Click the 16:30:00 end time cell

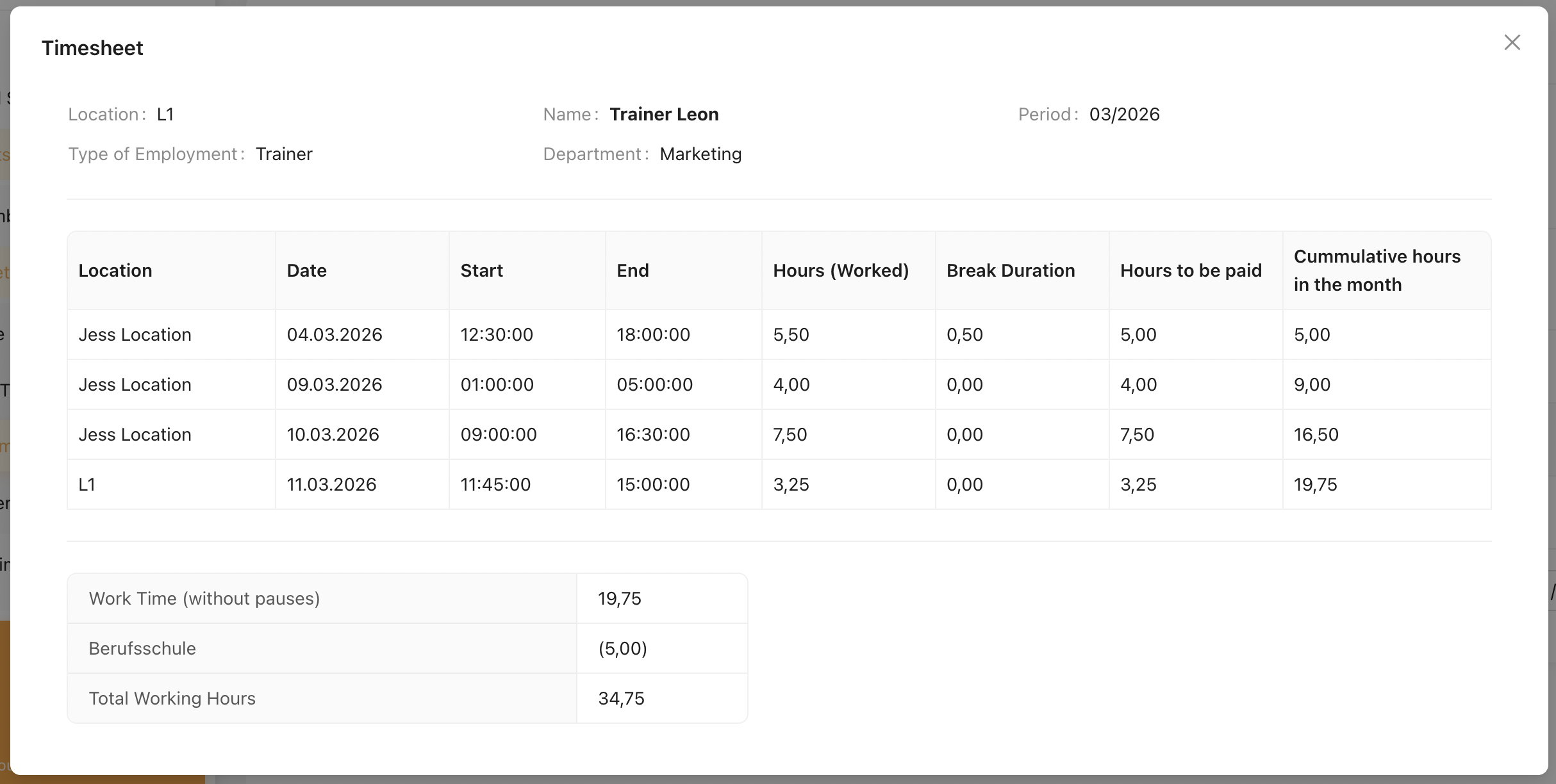[x=653, y=434]
